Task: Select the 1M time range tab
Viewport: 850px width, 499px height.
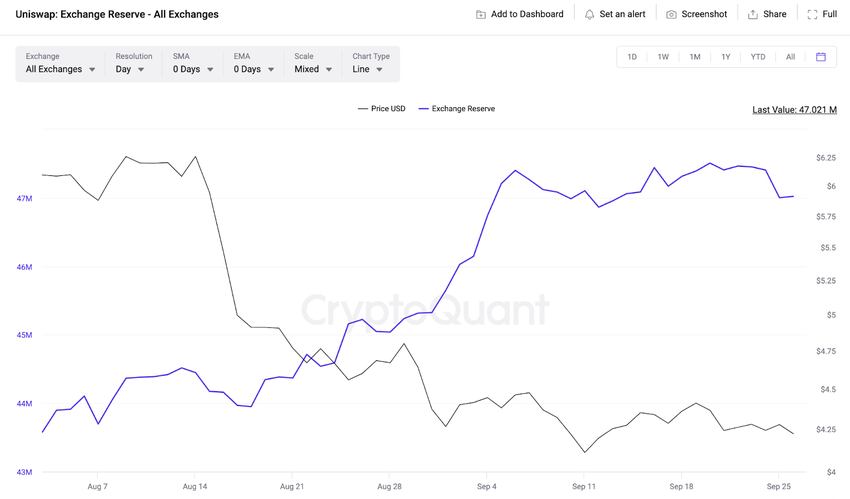Action: tap(695, 57)
